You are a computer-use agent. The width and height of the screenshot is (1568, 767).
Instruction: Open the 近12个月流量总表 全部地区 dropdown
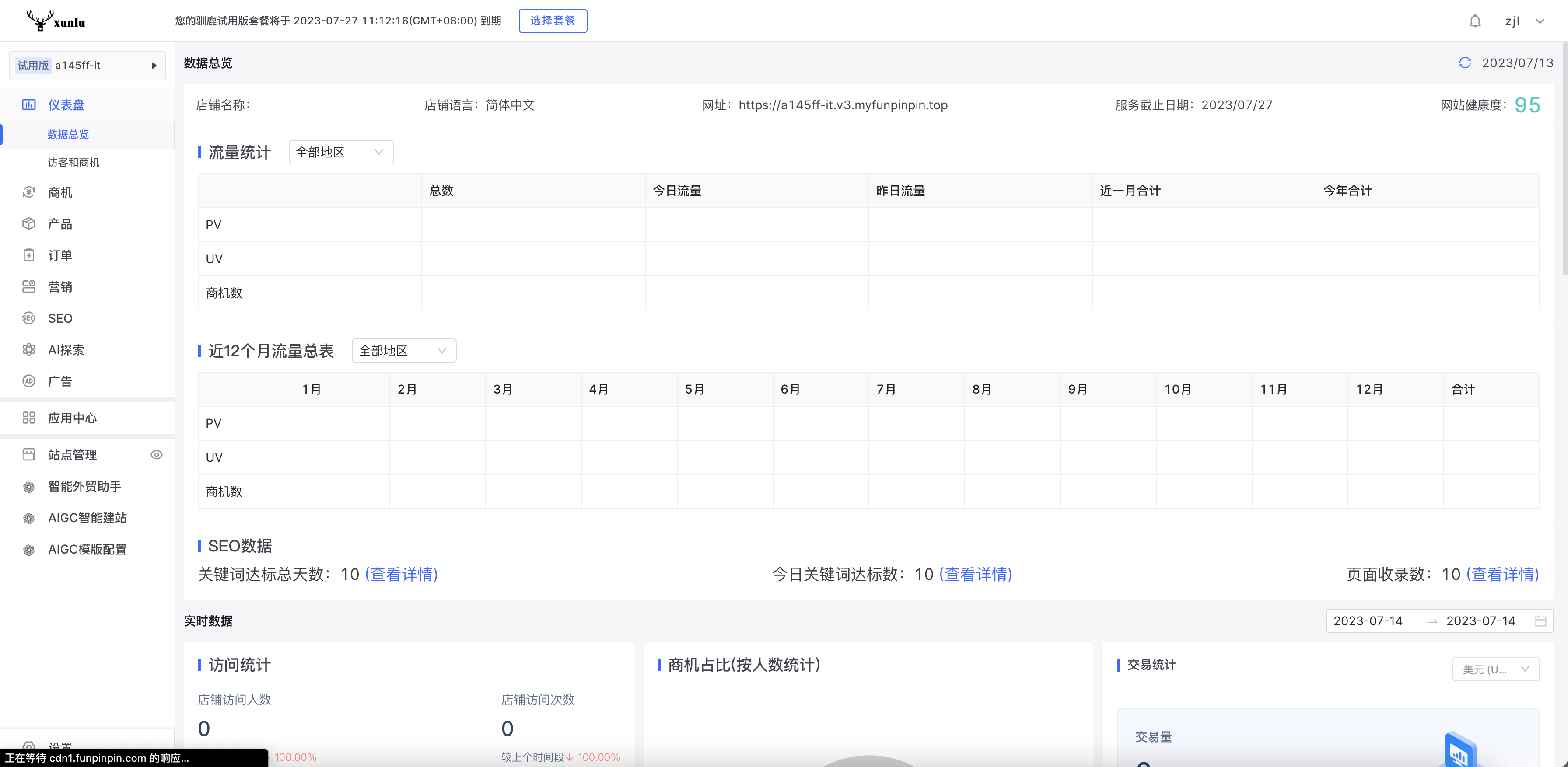[404, 350]
